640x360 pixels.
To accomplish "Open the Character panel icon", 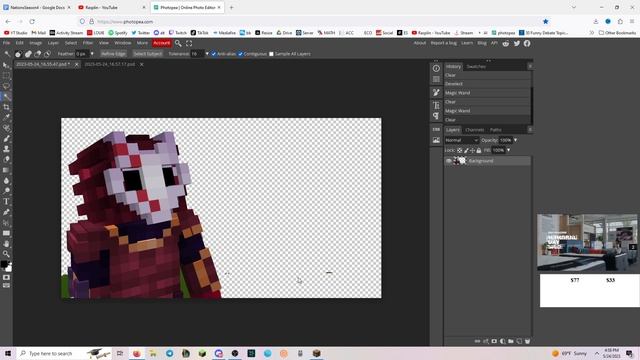I will coord(436,105).
